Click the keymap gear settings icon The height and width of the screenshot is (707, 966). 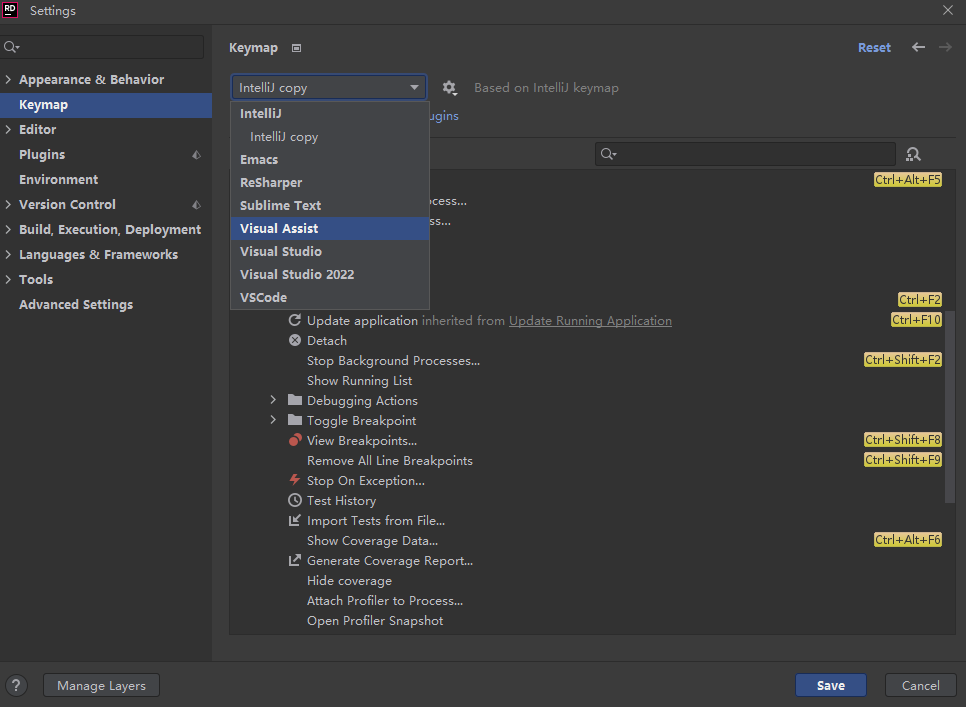[x=450, y=88]
